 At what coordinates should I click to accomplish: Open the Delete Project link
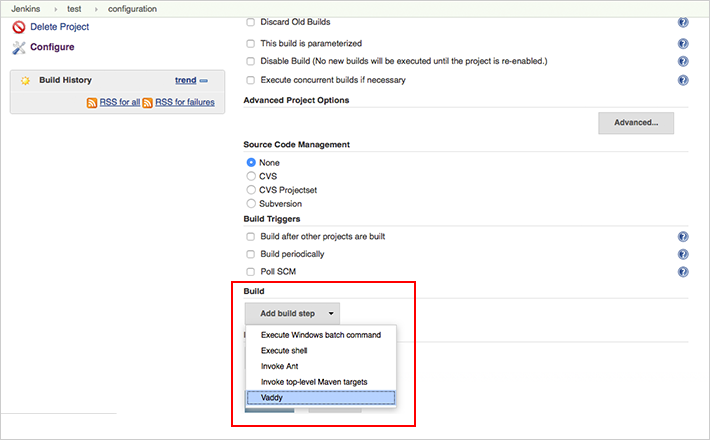click(x=59, y=27)
